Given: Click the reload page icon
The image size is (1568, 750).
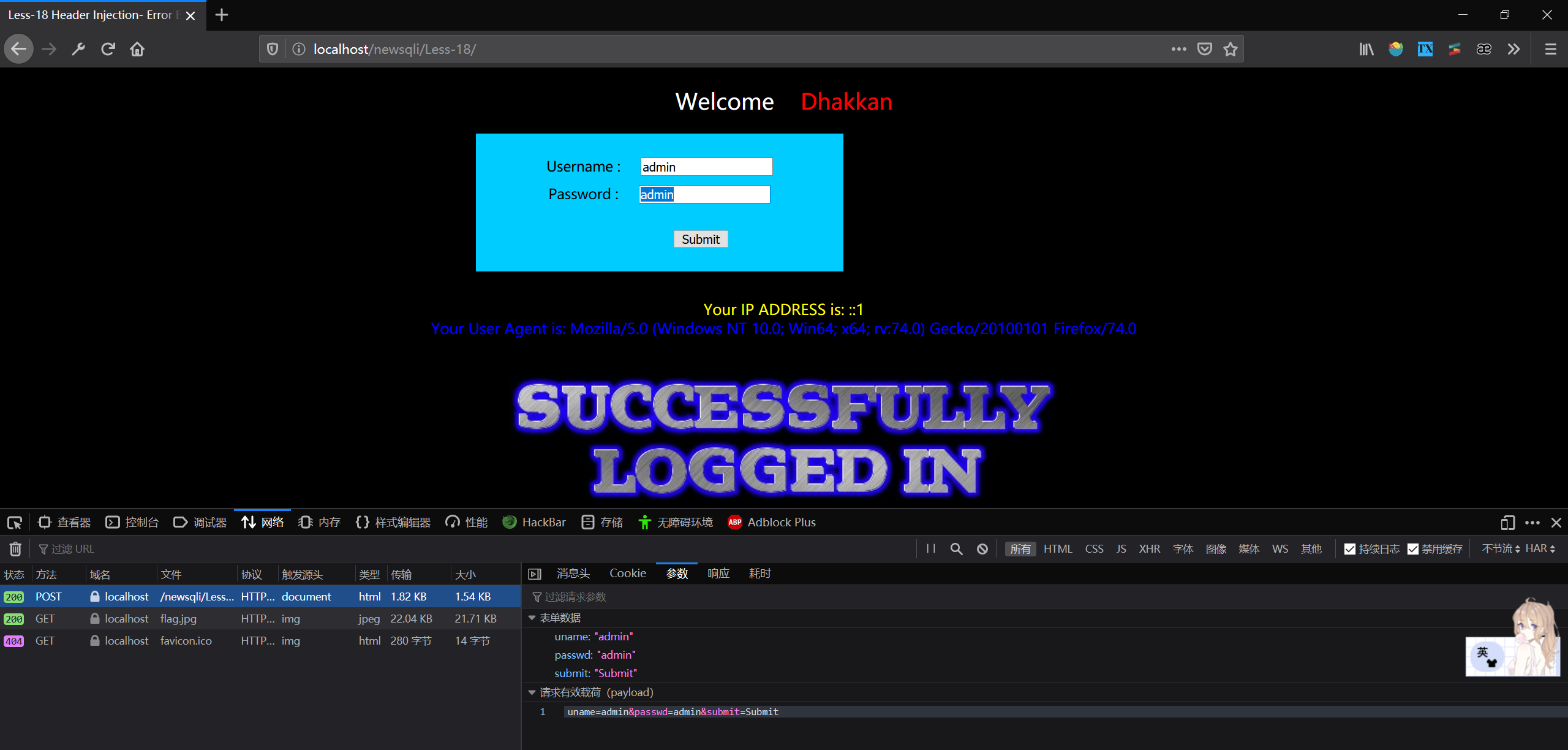Looking at the screenshot, I should [108, 49].
